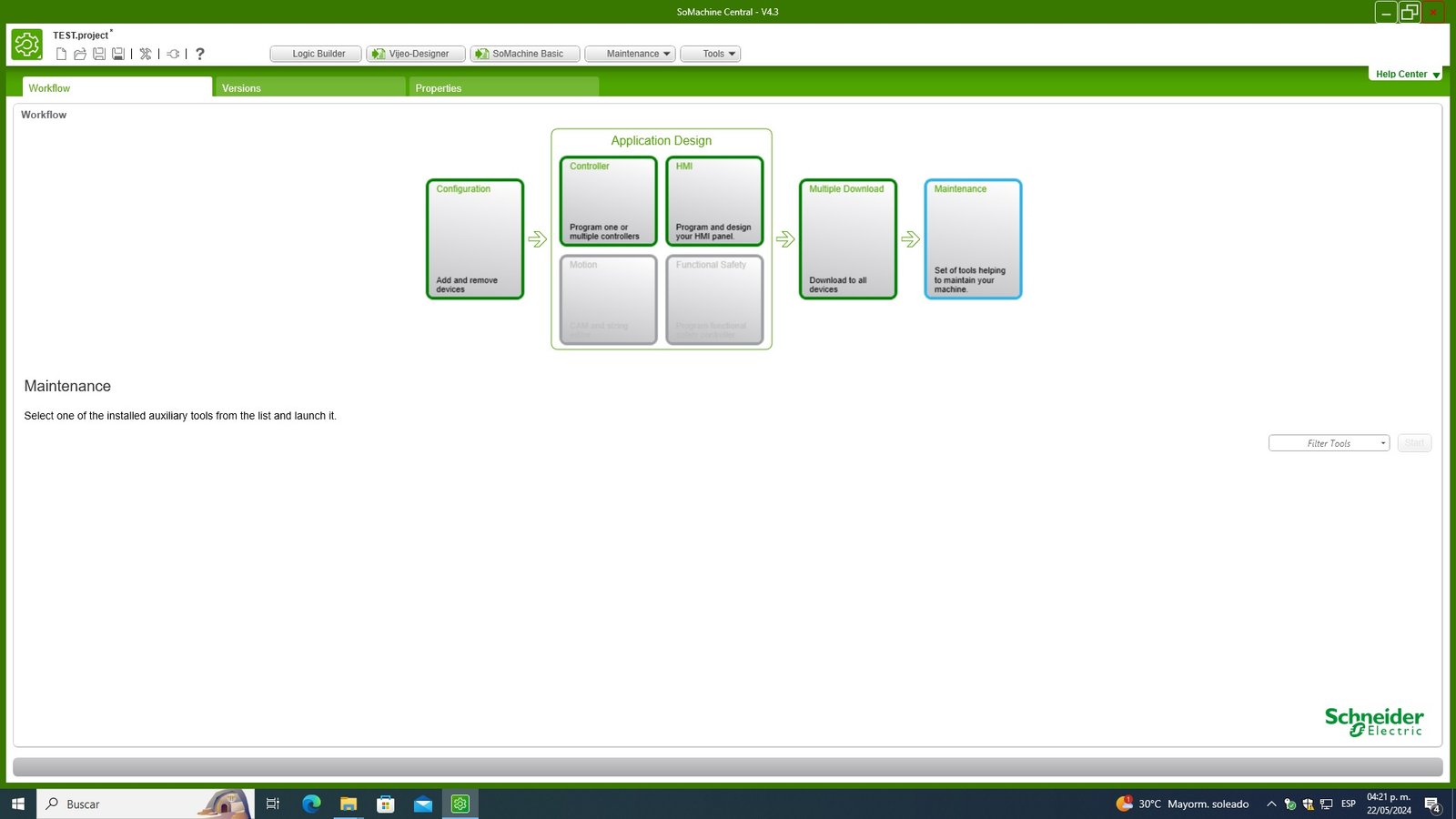Open the notification center icon
This screenshot has width=1456, height=819.
1432,804
